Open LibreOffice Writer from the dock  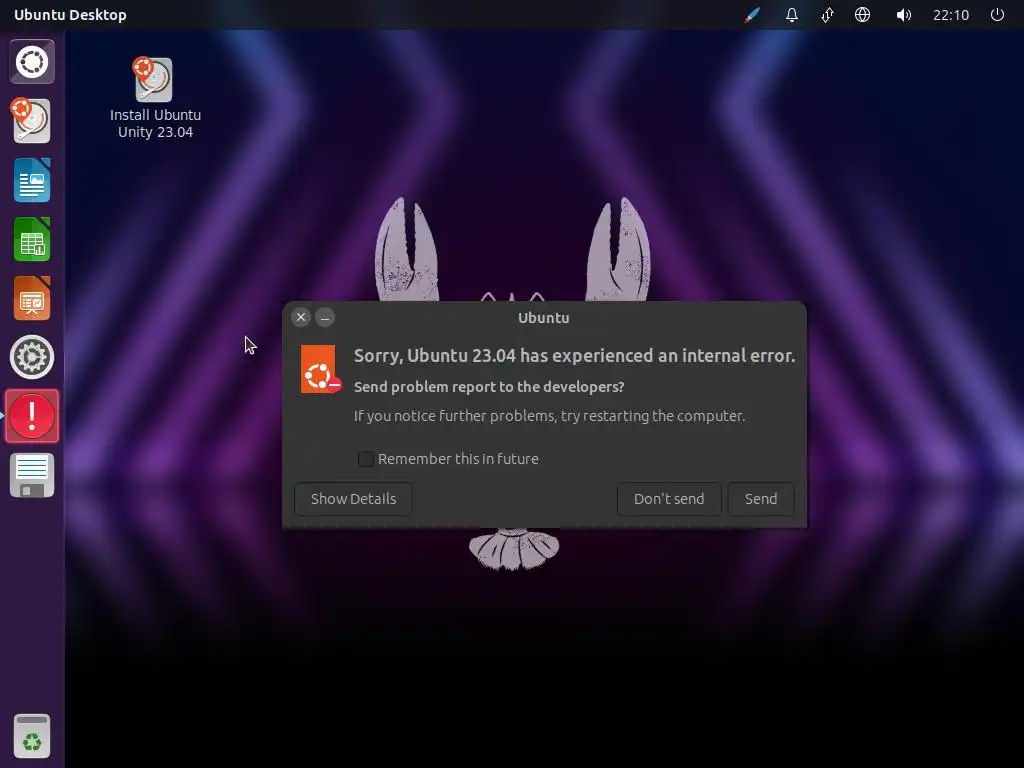tap(31, 180)
